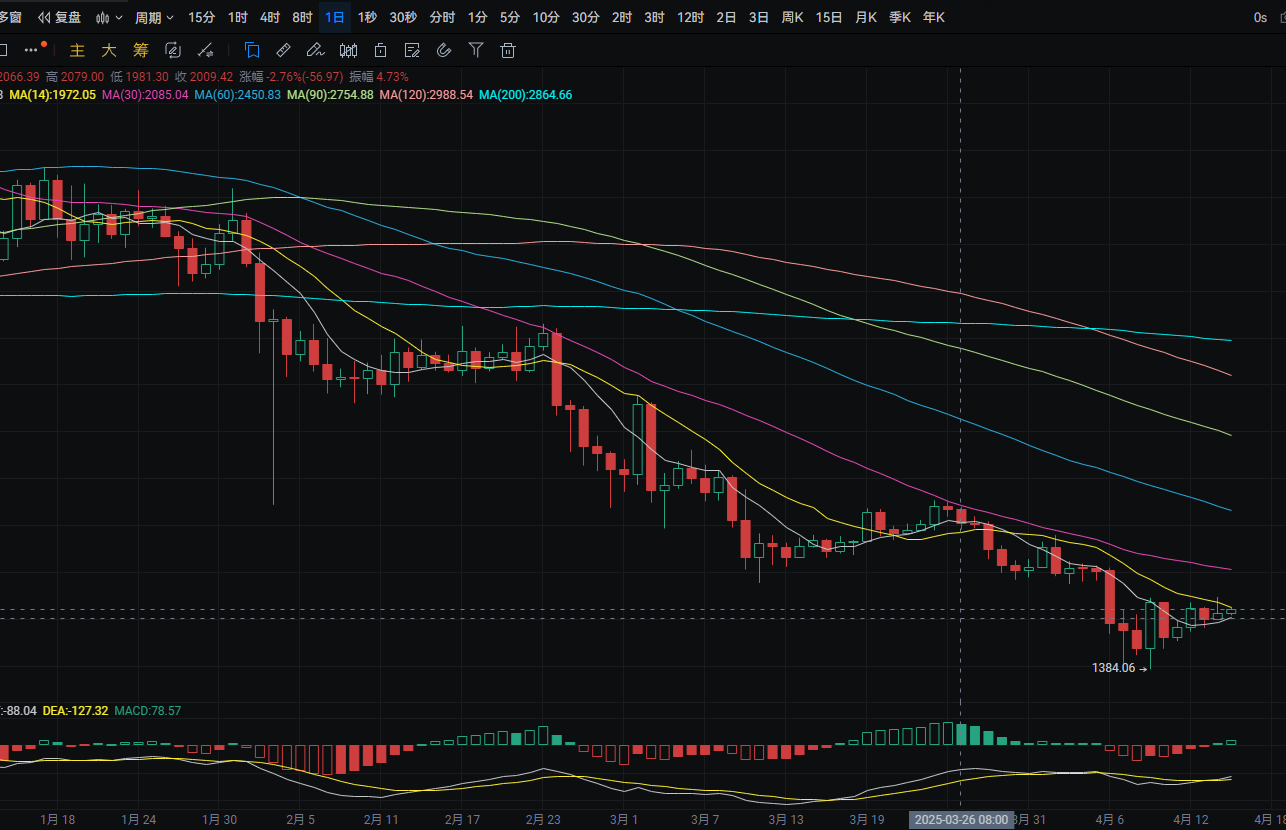
Task: Click the paperclip attachment icon
Action: point(444,50)
